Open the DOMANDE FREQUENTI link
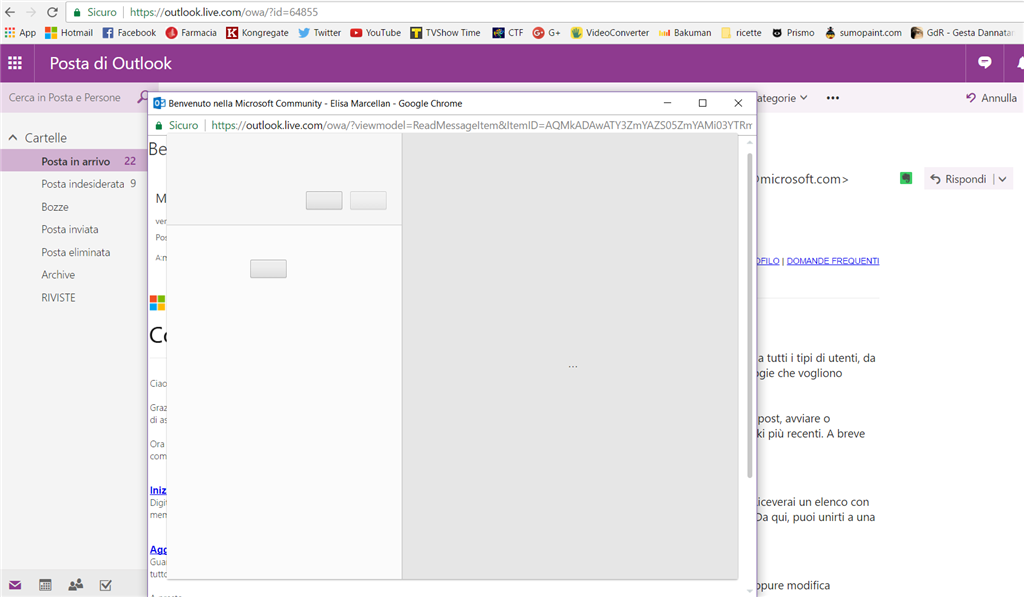This screenshot has height=597, width=1024. pyautogui.click(x=833, y=261)
